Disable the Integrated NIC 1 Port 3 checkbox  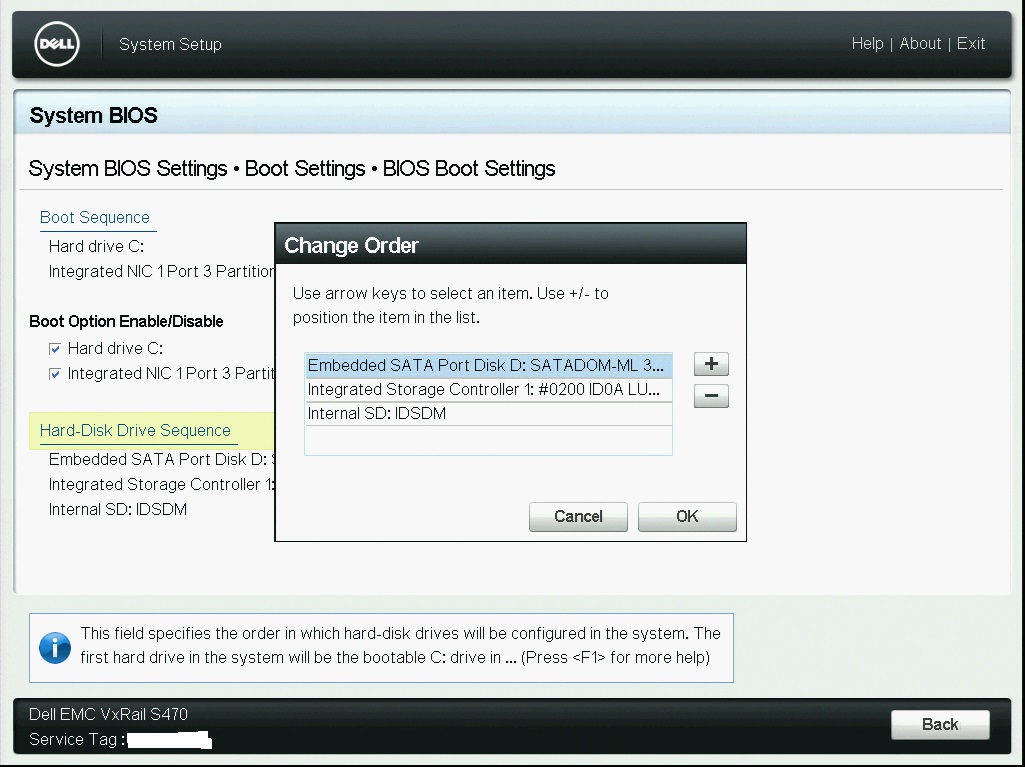(53, 373)
